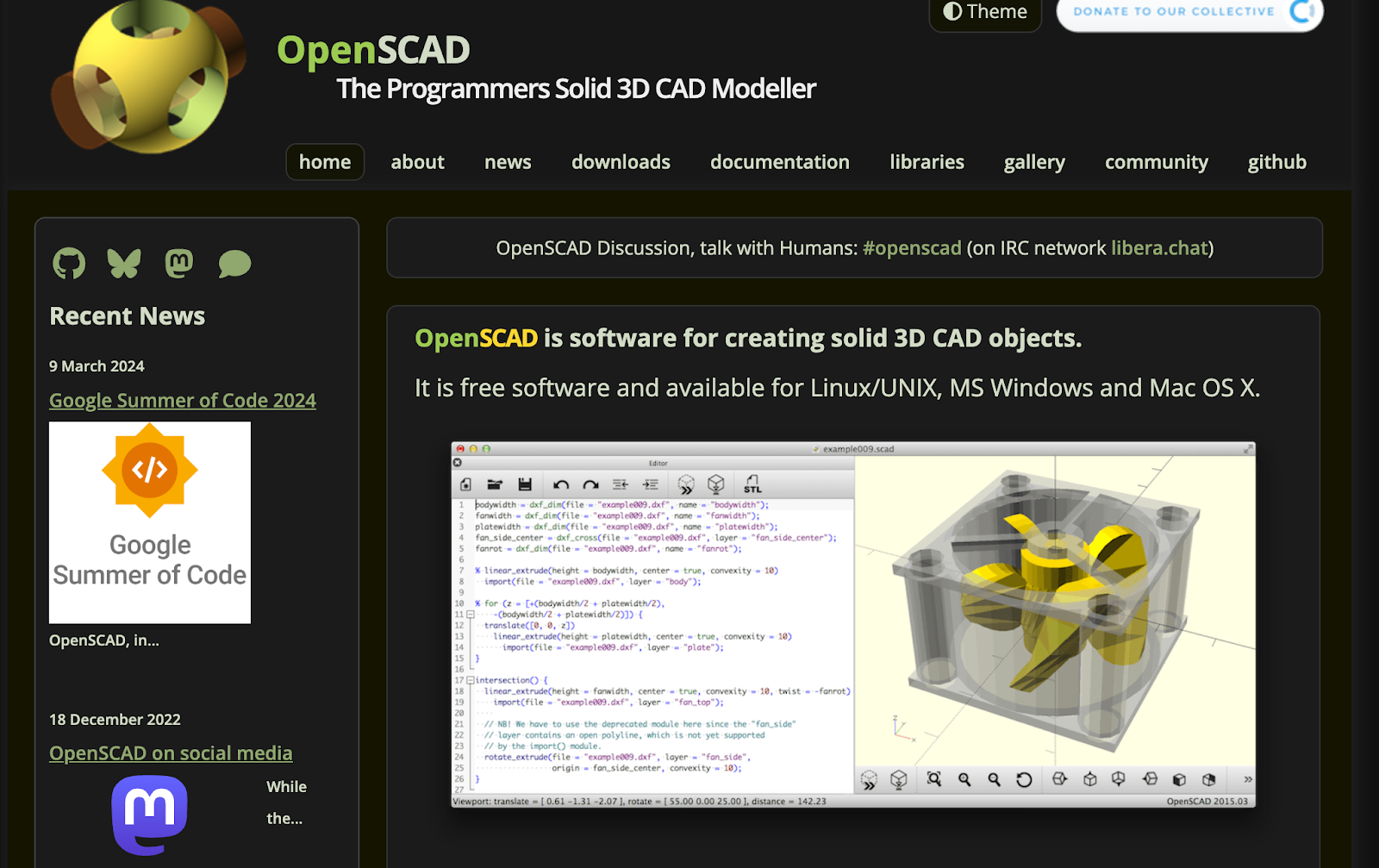Click the Google Summer of Code image
1379x868 pixels.
(150, 522)
